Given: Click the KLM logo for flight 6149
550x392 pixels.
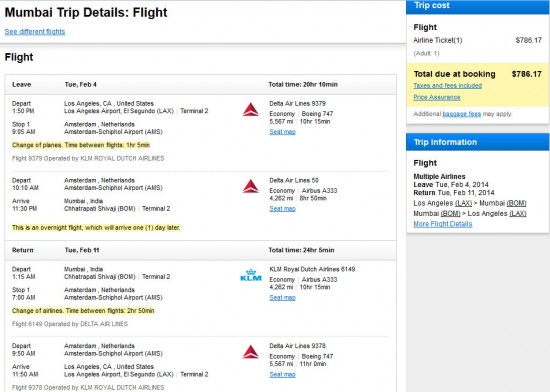Looking at the screenshot, I should (x=251, y=275).
